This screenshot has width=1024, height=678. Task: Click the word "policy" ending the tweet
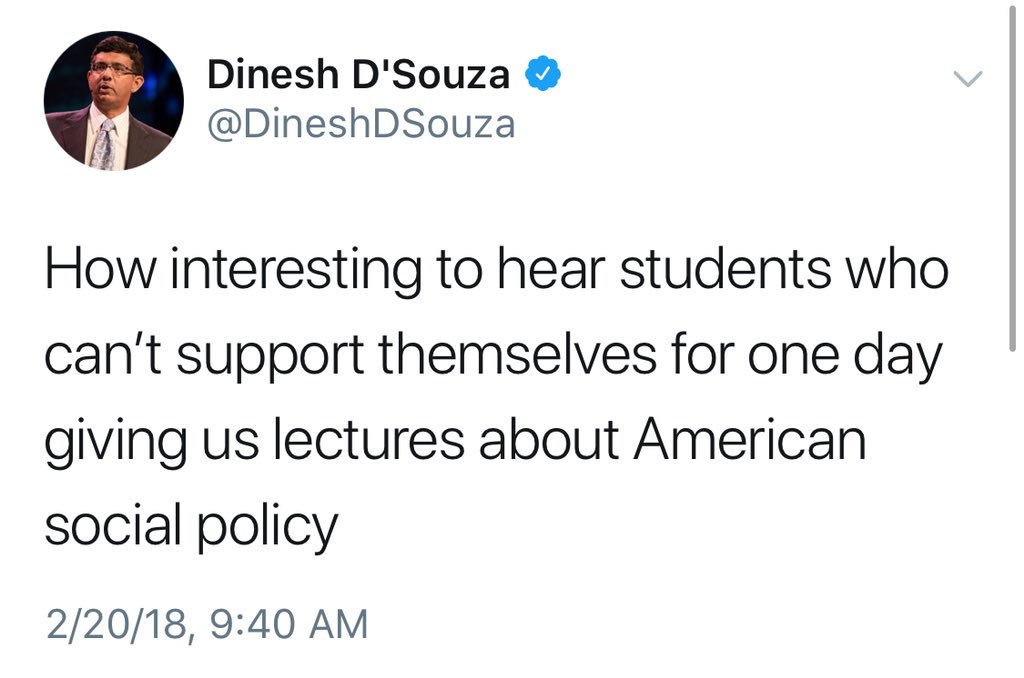point(266,528)
